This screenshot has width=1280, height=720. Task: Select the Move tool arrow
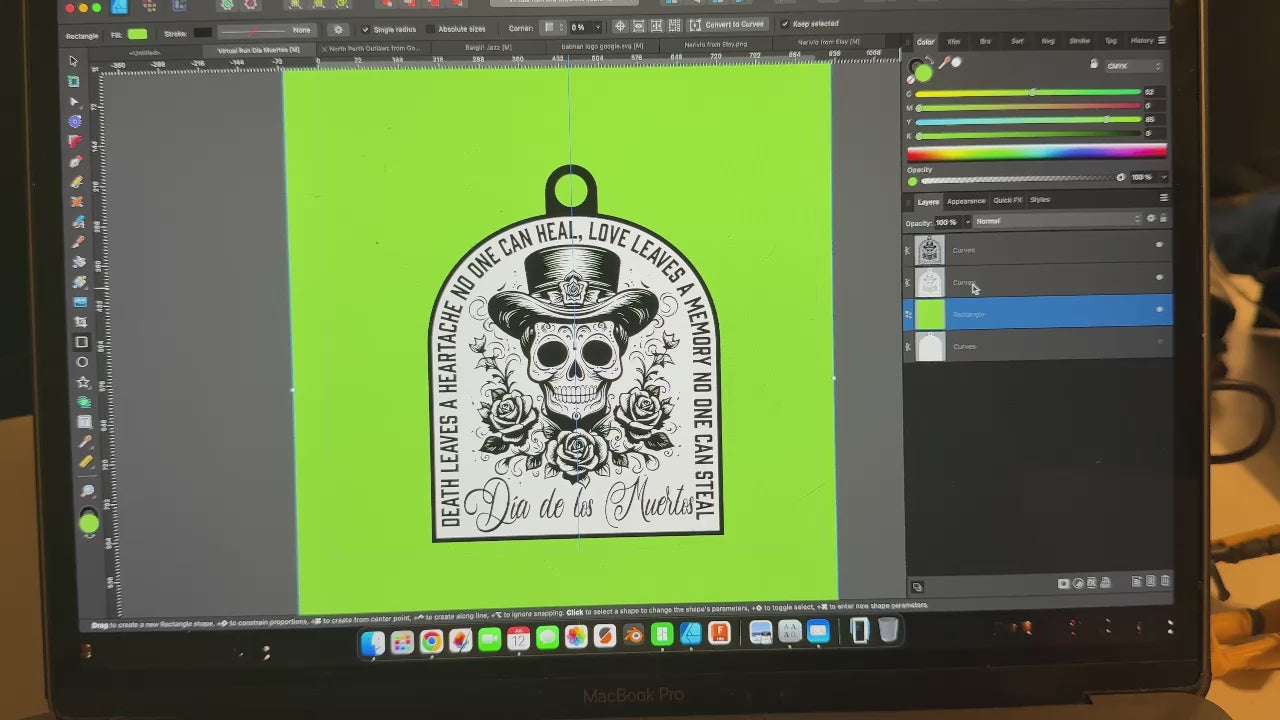pos(73,61)
